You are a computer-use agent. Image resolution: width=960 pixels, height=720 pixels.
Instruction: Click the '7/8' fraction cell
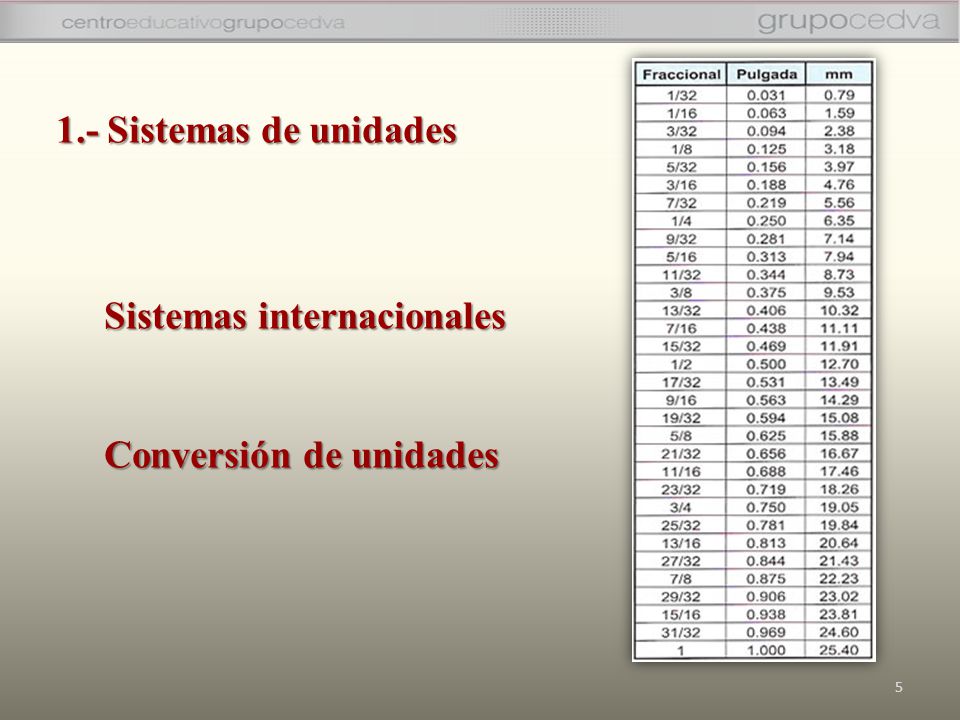[681, 579]
